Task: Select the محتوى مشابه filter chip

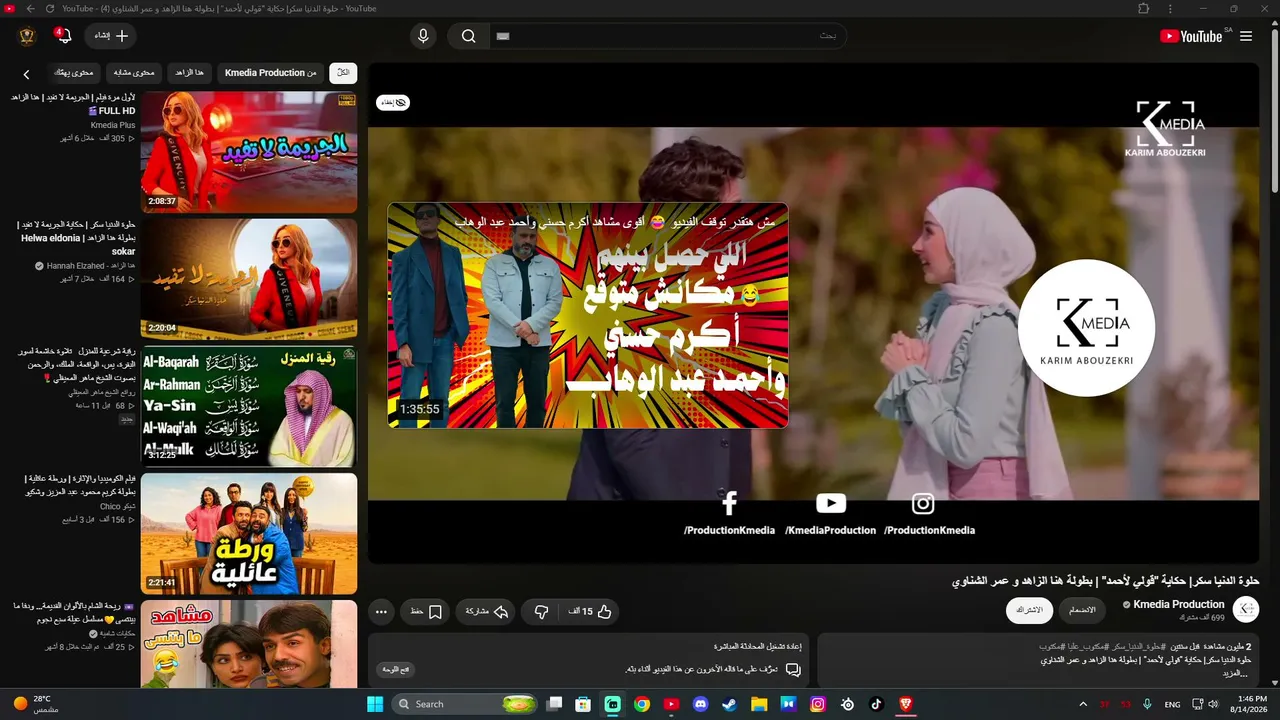Action: click(x=134, y=73)
